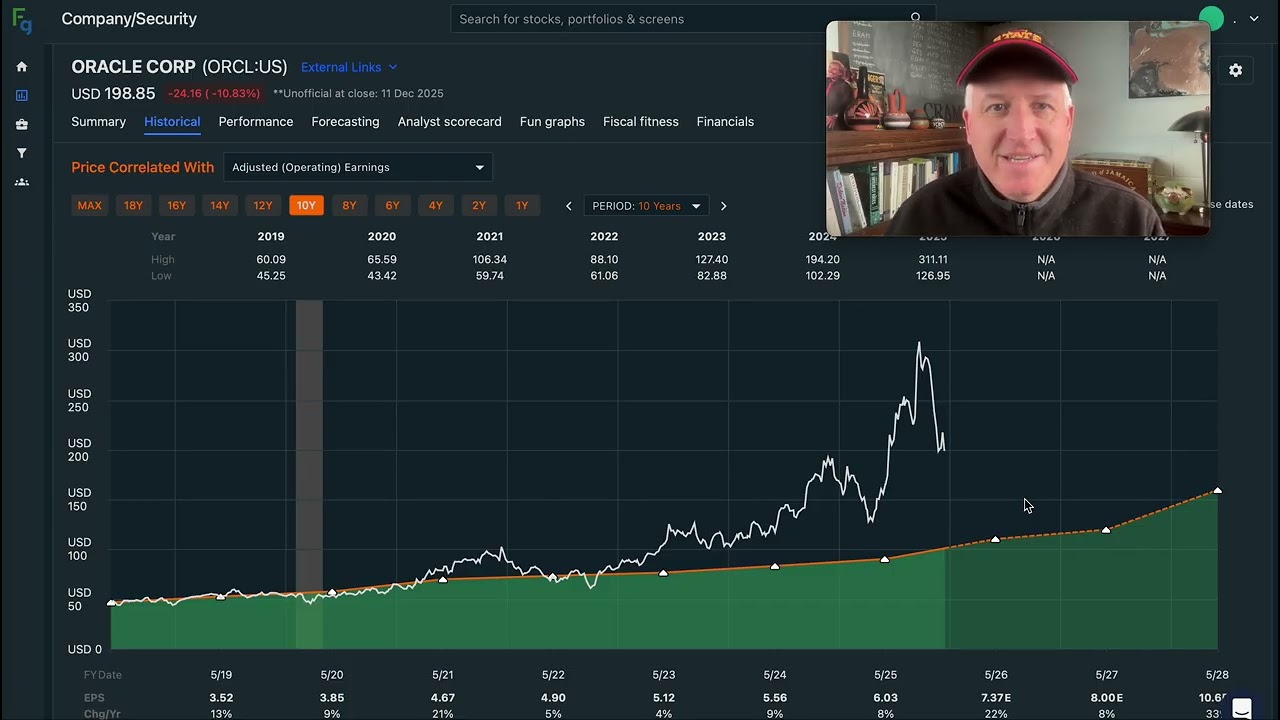Viewport: 1280px width, 720px height.
Task: Click the USD 198.85 price
Action: [x=113, y=93]
